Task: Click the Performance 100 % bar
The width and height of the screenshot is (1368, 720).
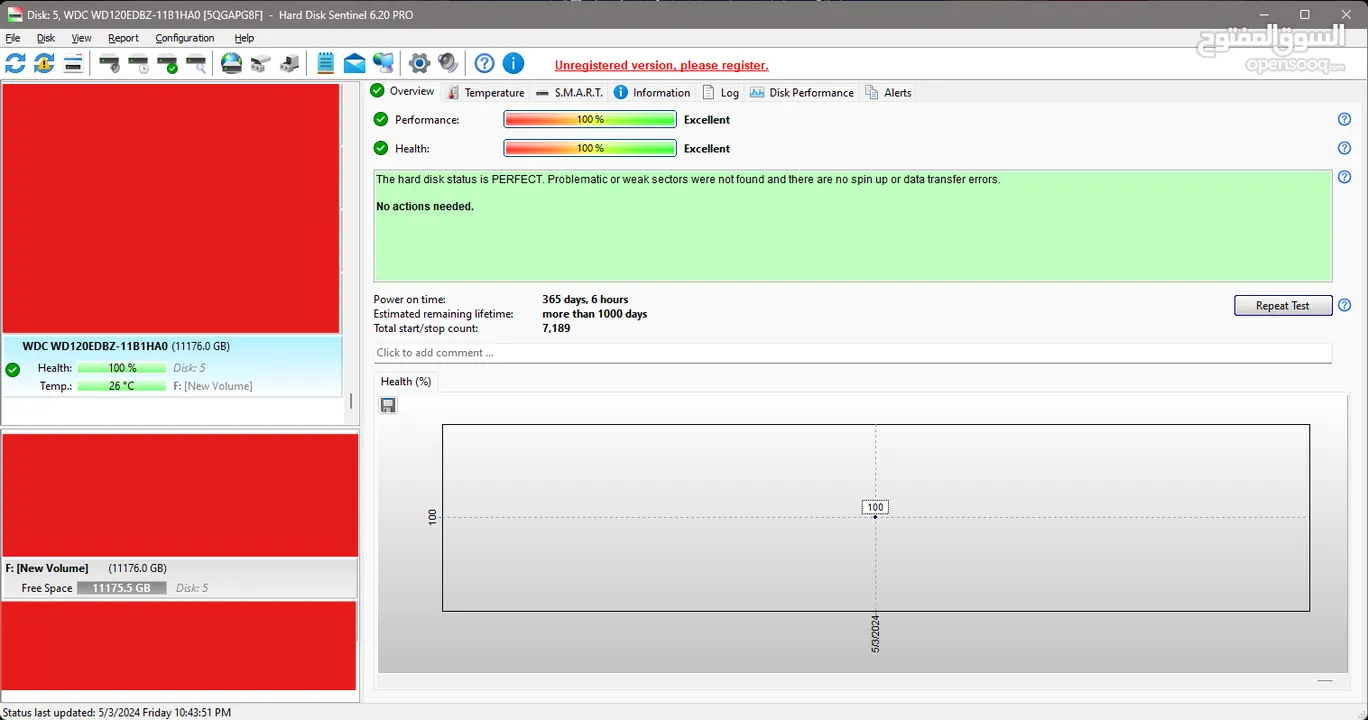Action: click(590, 119)
